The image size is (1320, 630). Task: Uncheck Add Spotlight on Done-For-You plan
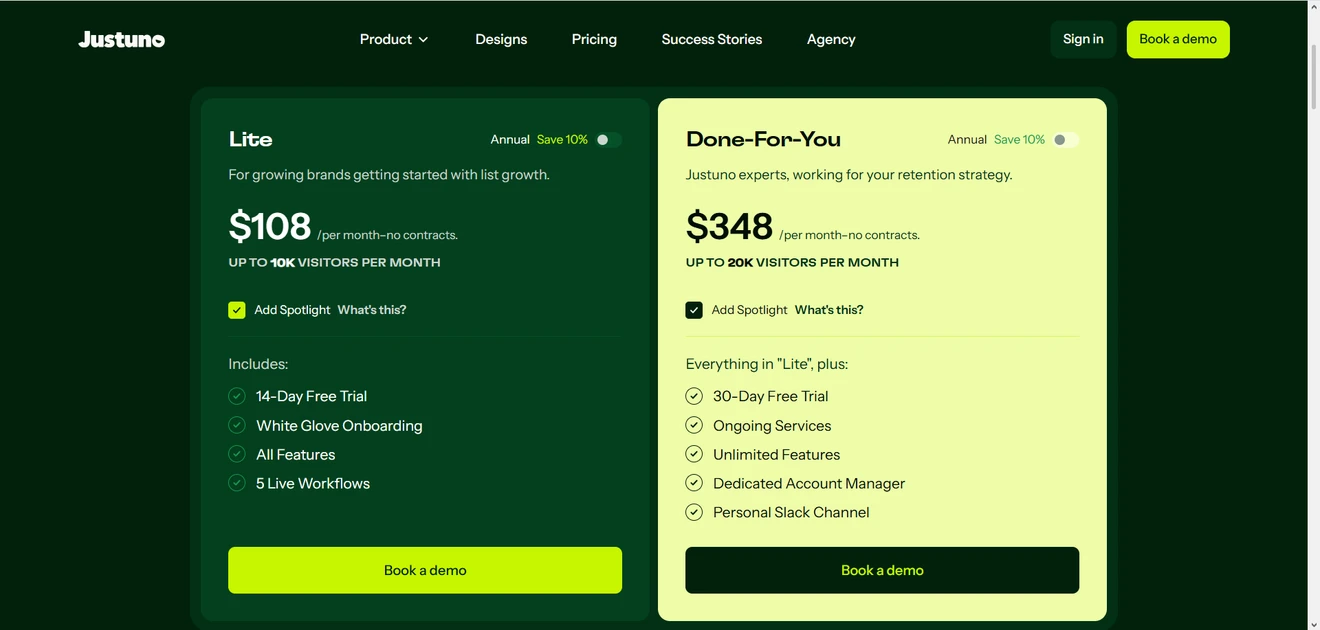click(694, 310)
